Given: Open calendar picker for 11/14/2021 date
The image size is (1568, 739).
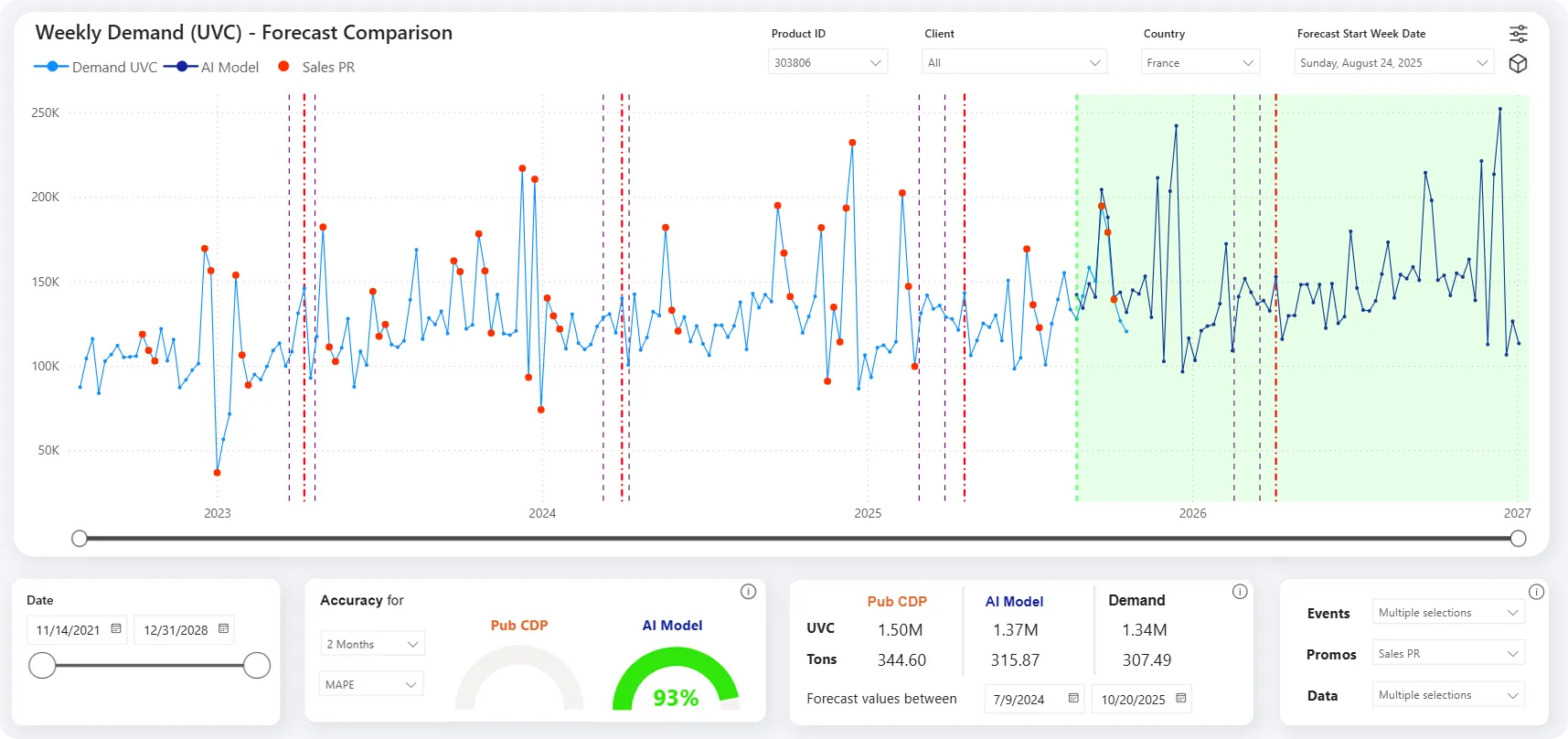Looking at the screenshot, I should point(116,628).
